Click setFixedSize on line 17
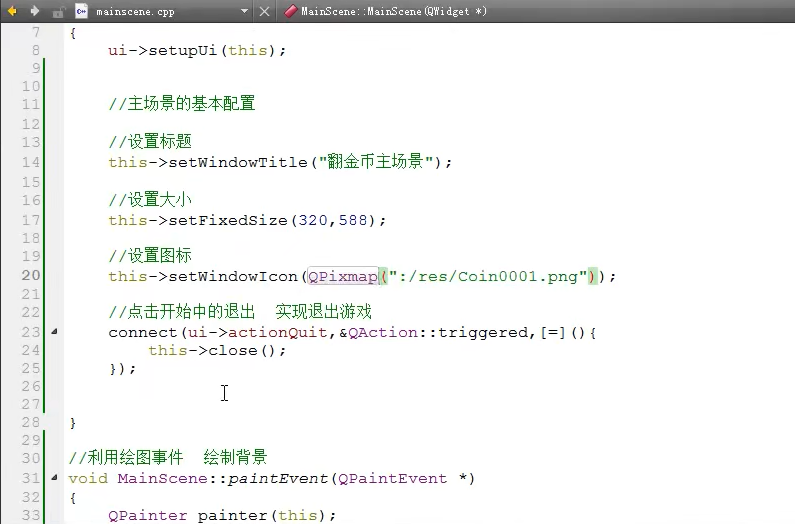The image size is (795, 524). tap(228, 221)
